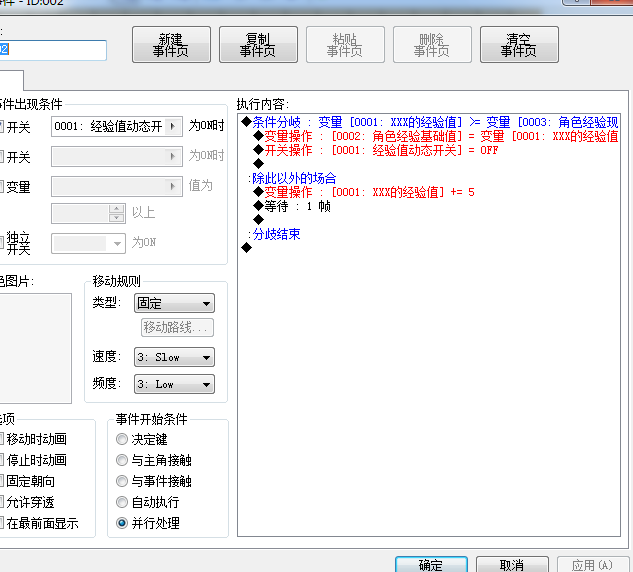Viewport: 633px width, 572px height.
Task: Click the 新建事件页 button
Action: click(x=171, y=45)
